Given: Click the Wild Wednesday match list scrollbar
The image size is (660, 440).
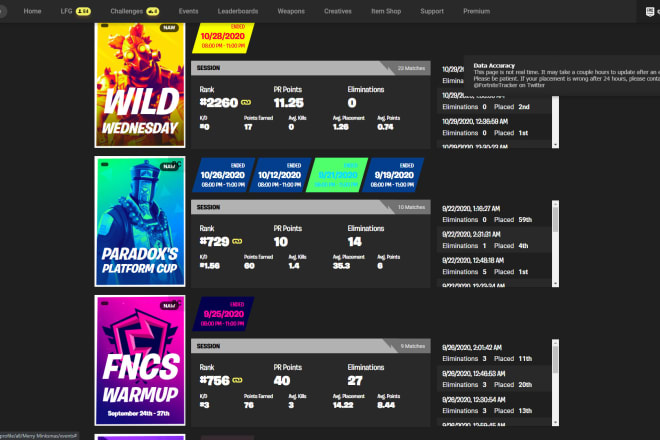Looking at the screenshot, I should point(556,120).
